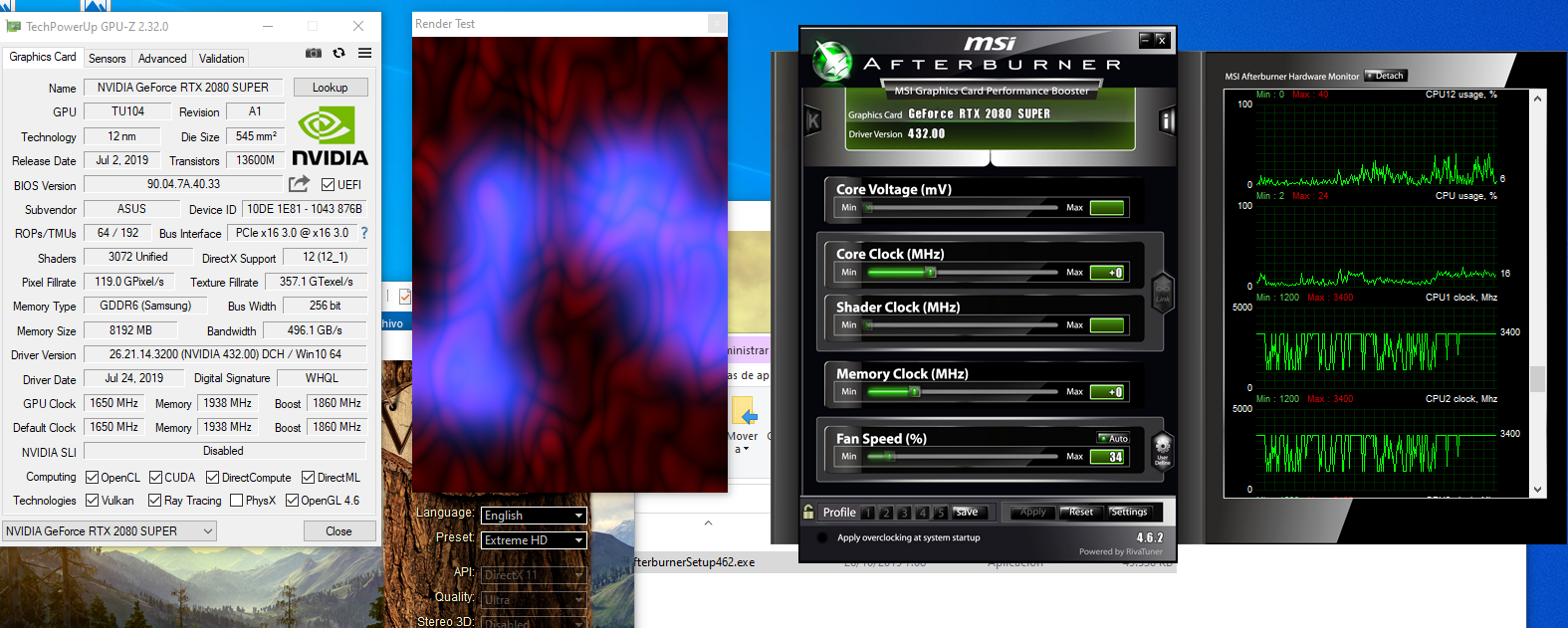Screen dimensions: 1568x628
Task: Toggle the DirectML checkbox
Action: tap(308, 478)
